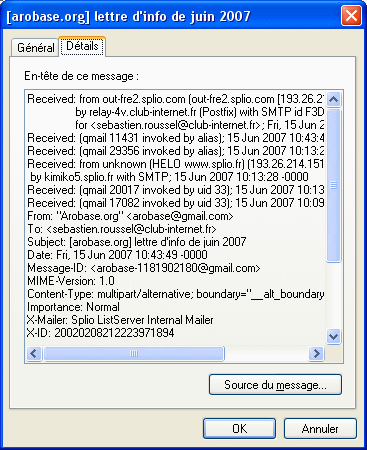This screenshot has height=450, width=367.
Task: Click the horizontal scrollbar left arrow
Action: click(34, 353)
